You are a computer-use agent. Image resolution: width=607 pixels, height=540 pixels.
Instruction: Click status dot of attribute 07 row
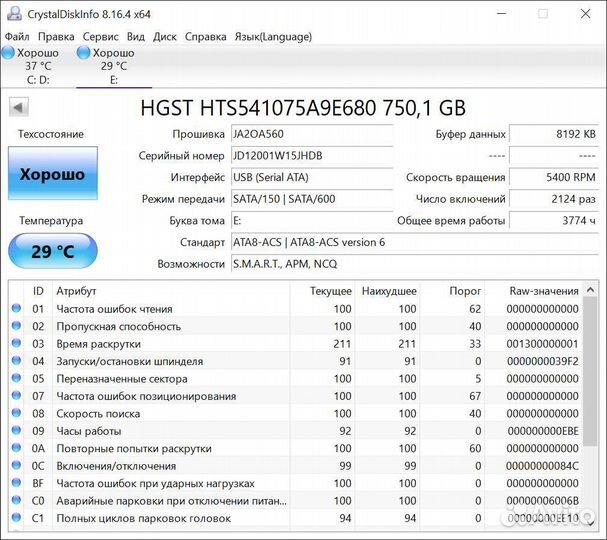point(16,395)
